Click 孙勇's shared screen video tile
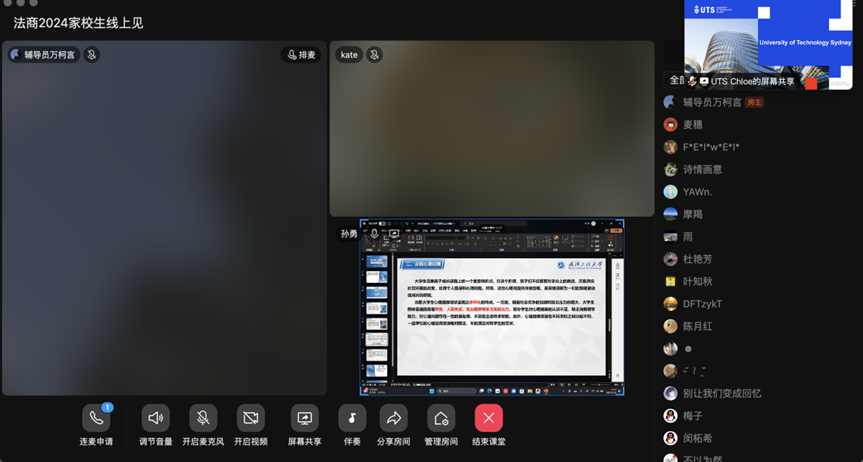Viewport: 863px width, 462px height. pyautogui.click(x=492, y=308)
